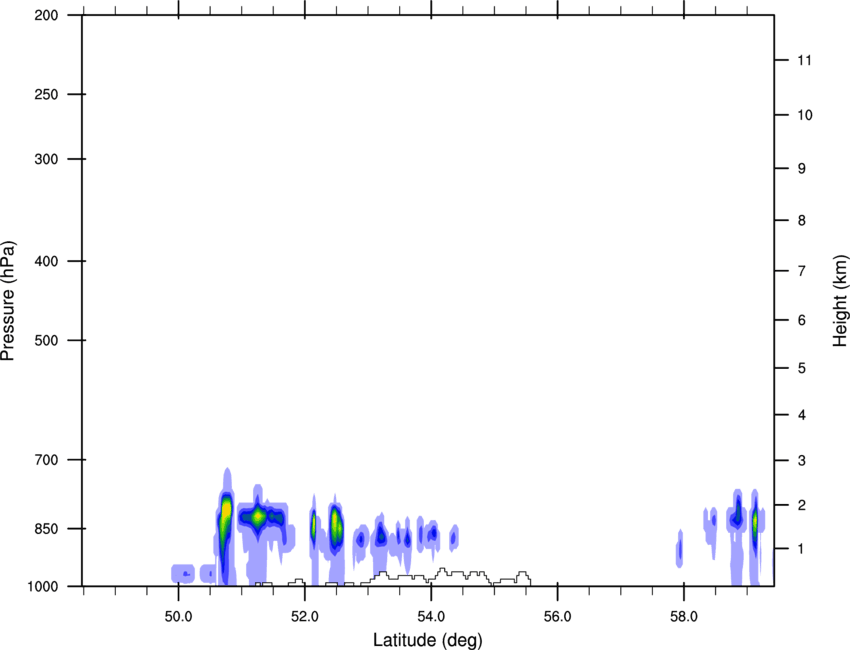Select the 6 km height tick label
This screenshot has height=650, width=850.
pos(801,320)
